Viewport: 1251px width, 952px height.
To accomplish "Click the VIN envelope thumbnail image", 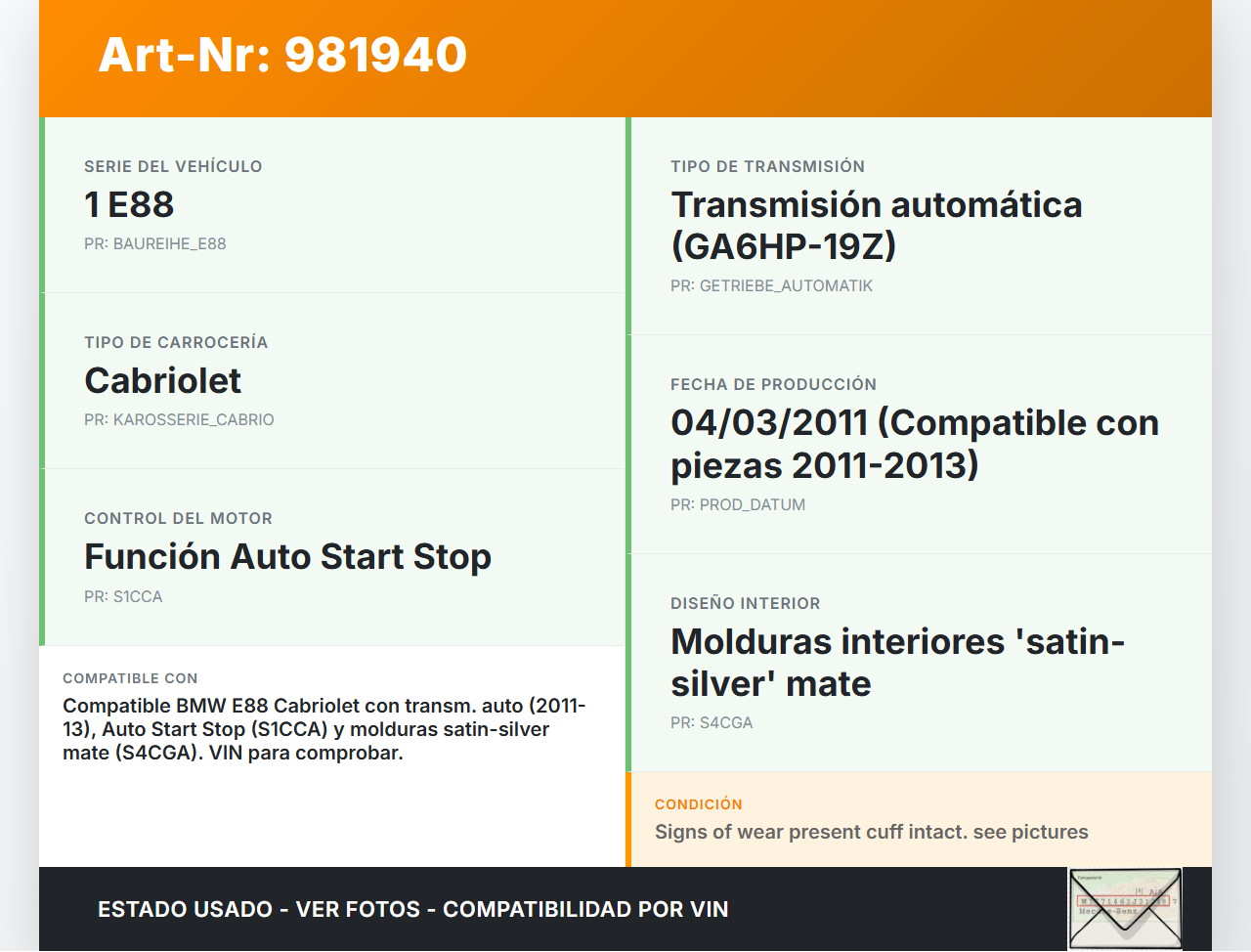I will coord(1125,908).
